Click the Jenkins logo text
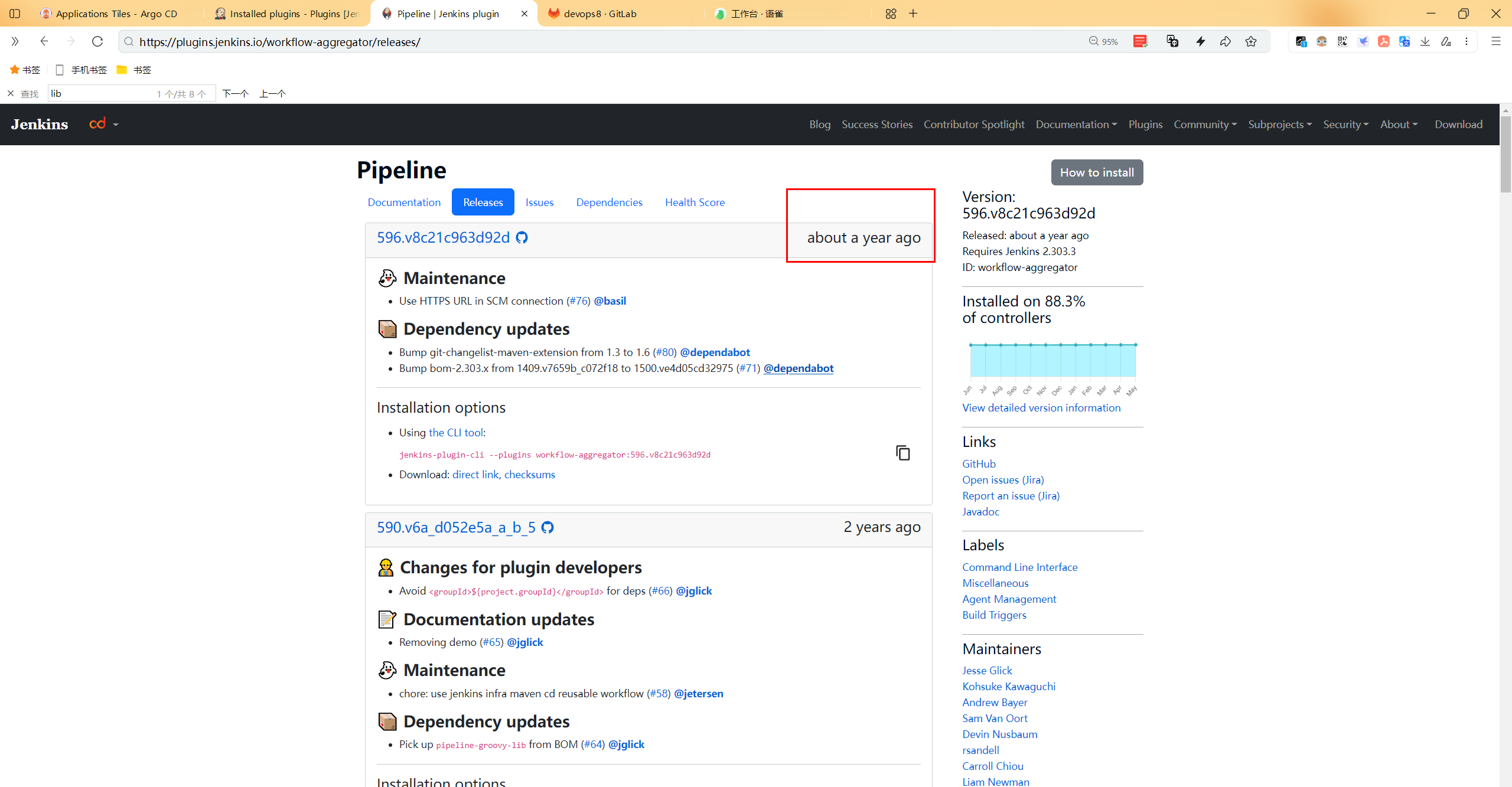This screenshot has width=1512, height=787. (40, 124)
